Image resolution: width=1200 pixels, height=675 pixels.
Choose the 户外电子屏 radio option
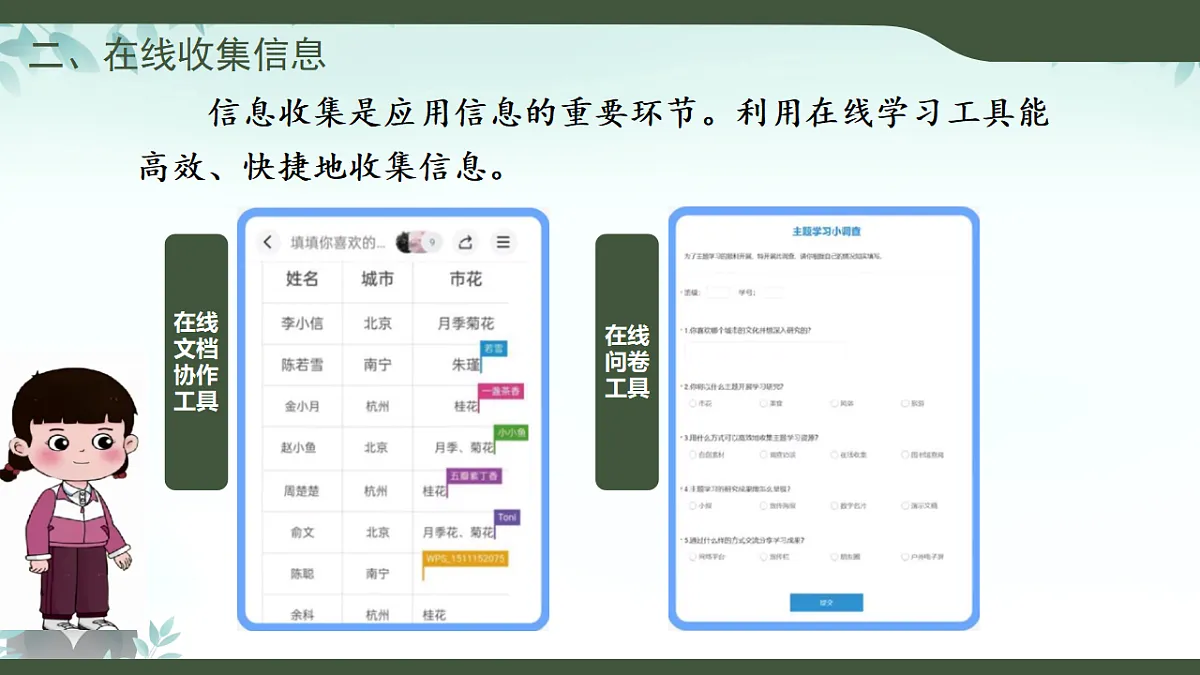click(906, 556)
